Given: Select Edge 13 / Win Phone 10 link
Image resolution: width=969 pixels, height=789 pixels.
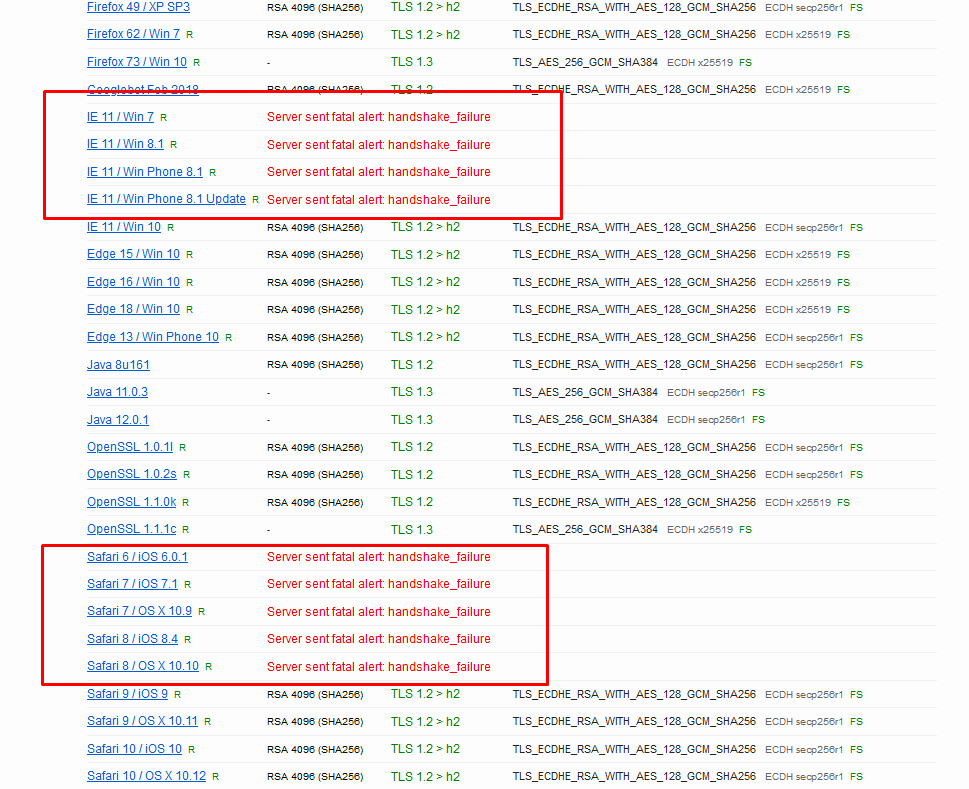Looking at the screenshot, I should pos(152,337).
